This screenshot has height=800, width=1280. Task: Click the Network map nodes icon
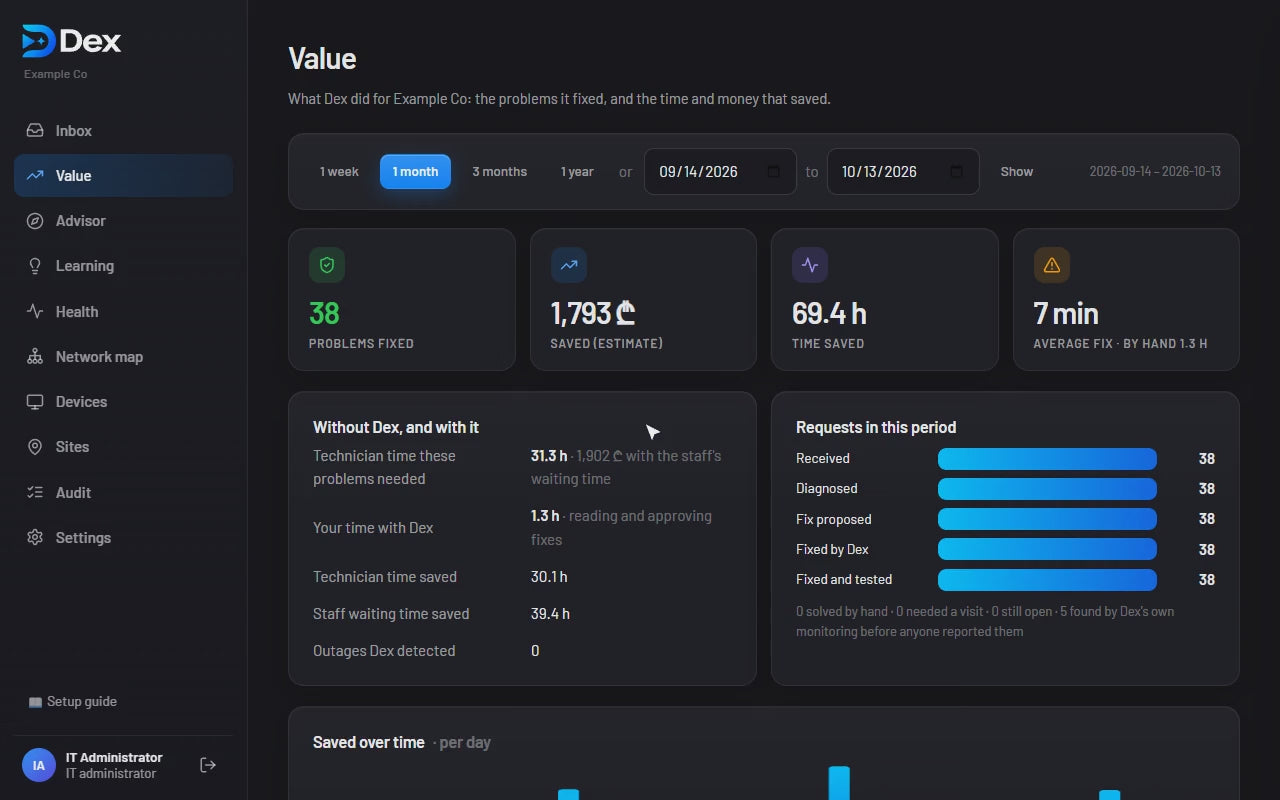coord(35,357)
